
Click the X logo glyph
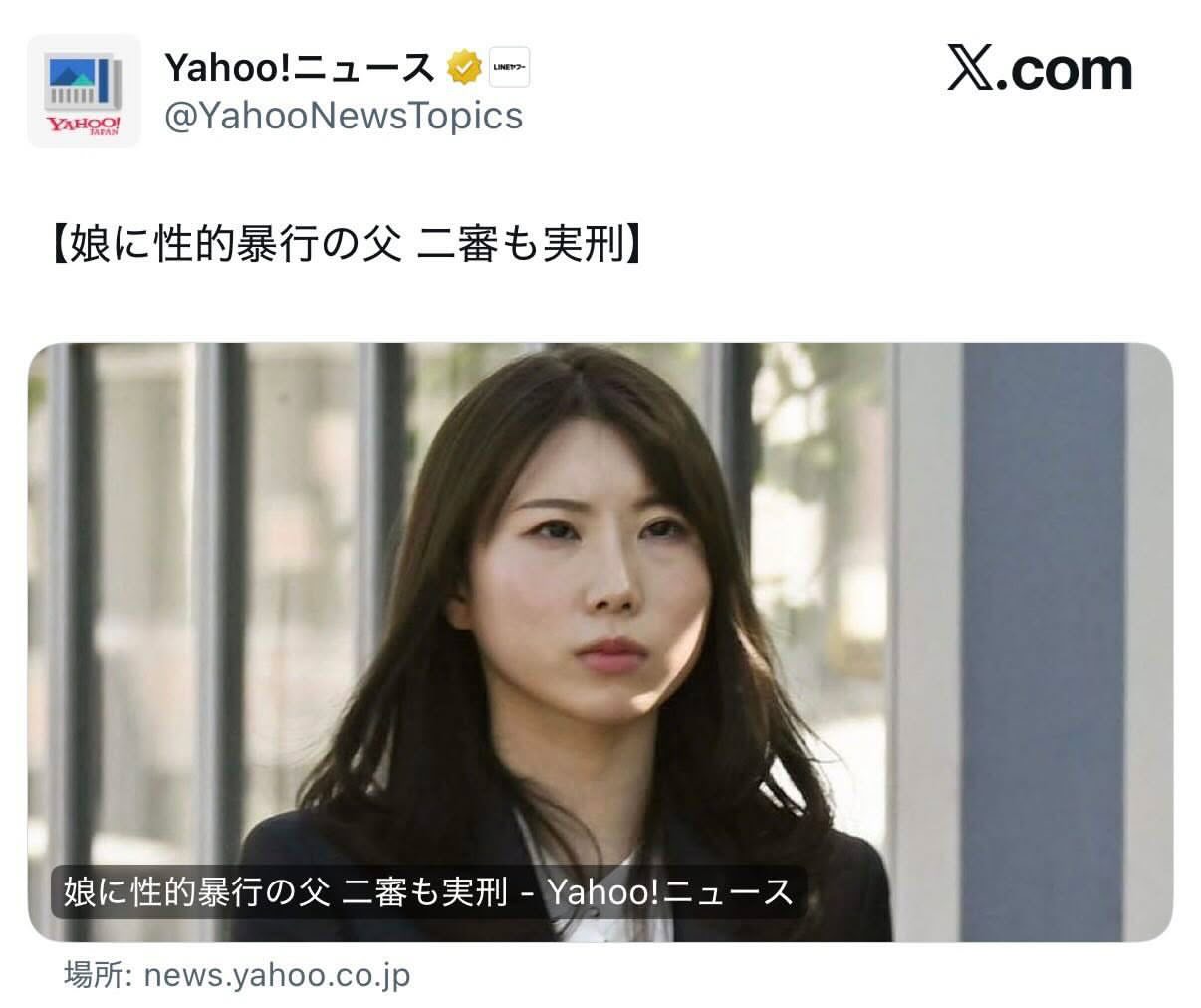970,69
